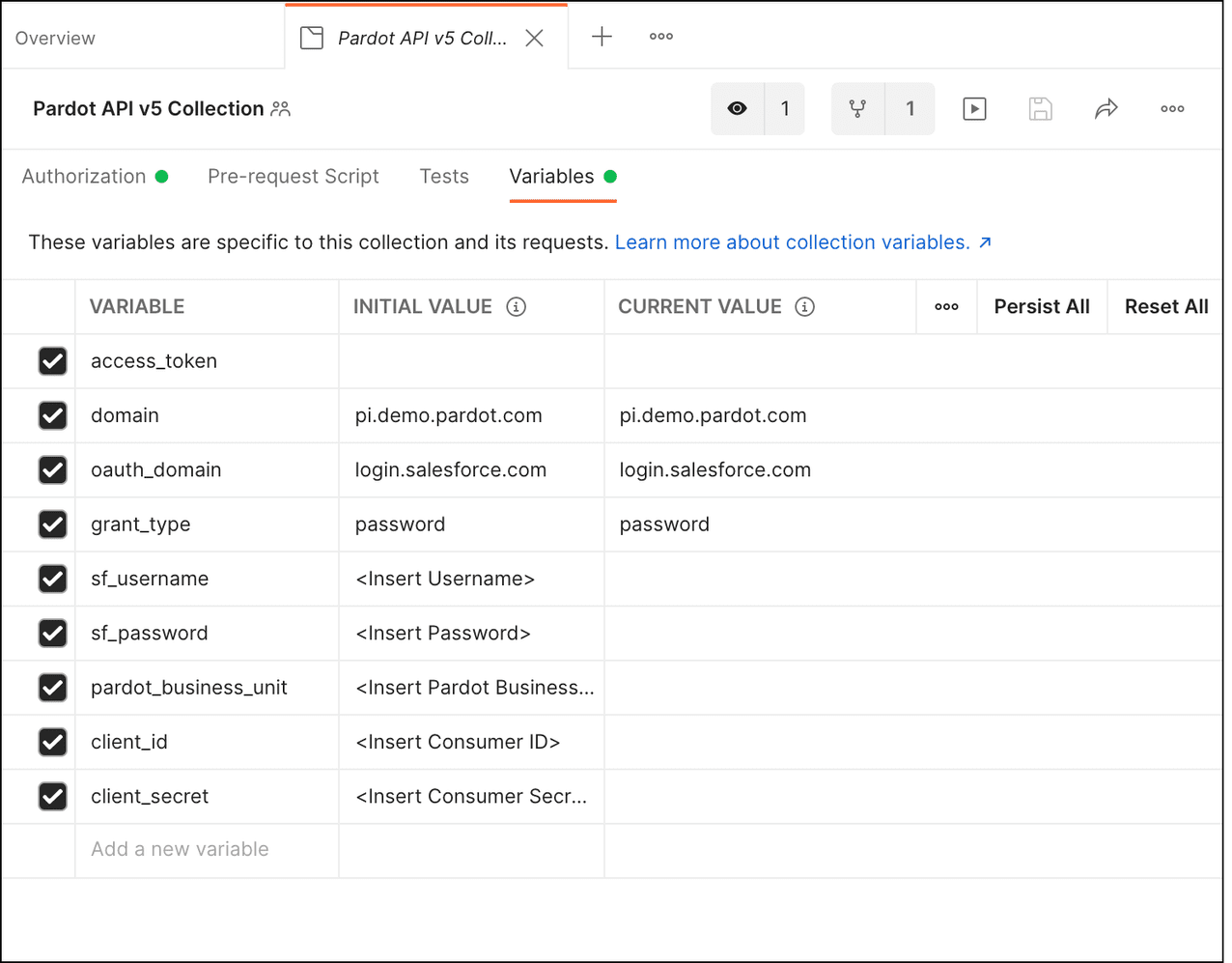1232x963 pixels.
Task: Open variables table column options menu
Action: click(946, 306)
